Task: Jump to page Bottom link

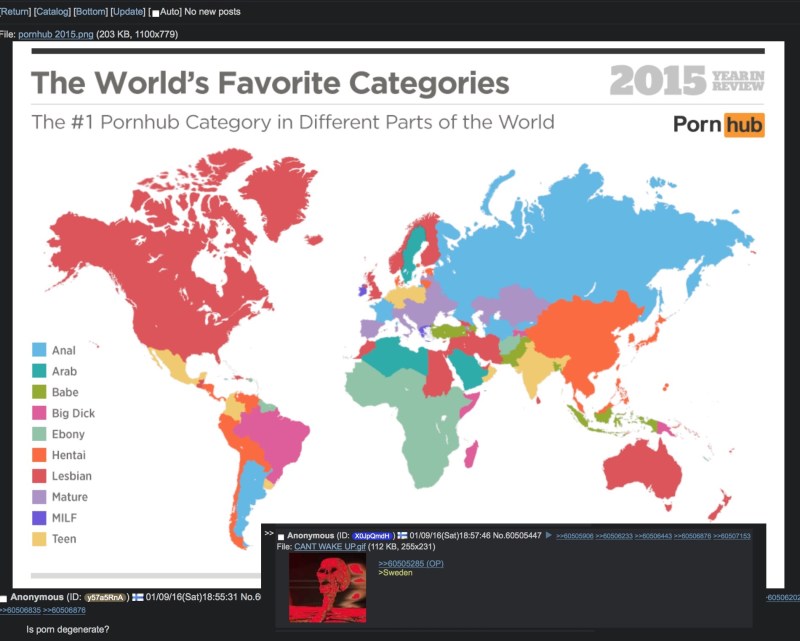Action: (x=92, y=11)
